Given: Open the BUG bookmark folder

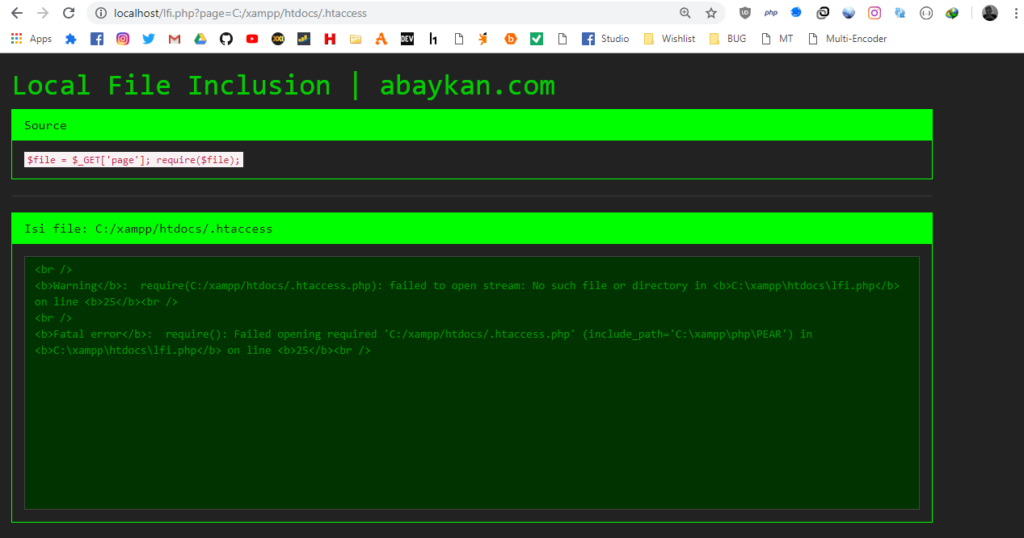Looking at the screenshot, I should [x=728, y=39].
